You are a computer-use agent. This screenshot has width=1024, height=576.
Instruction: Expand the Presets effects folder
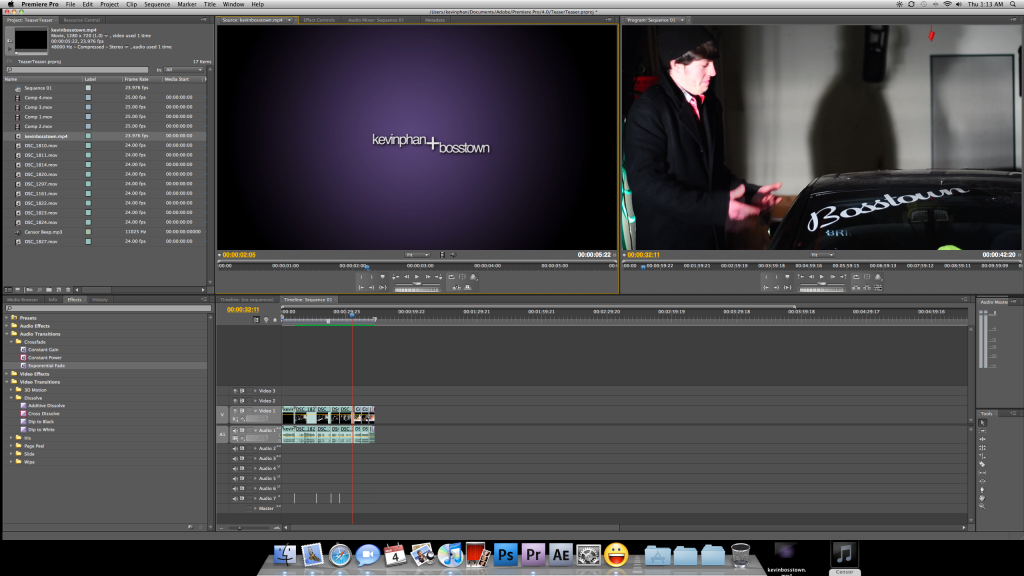pyautogui.click(x=7, y=318)
